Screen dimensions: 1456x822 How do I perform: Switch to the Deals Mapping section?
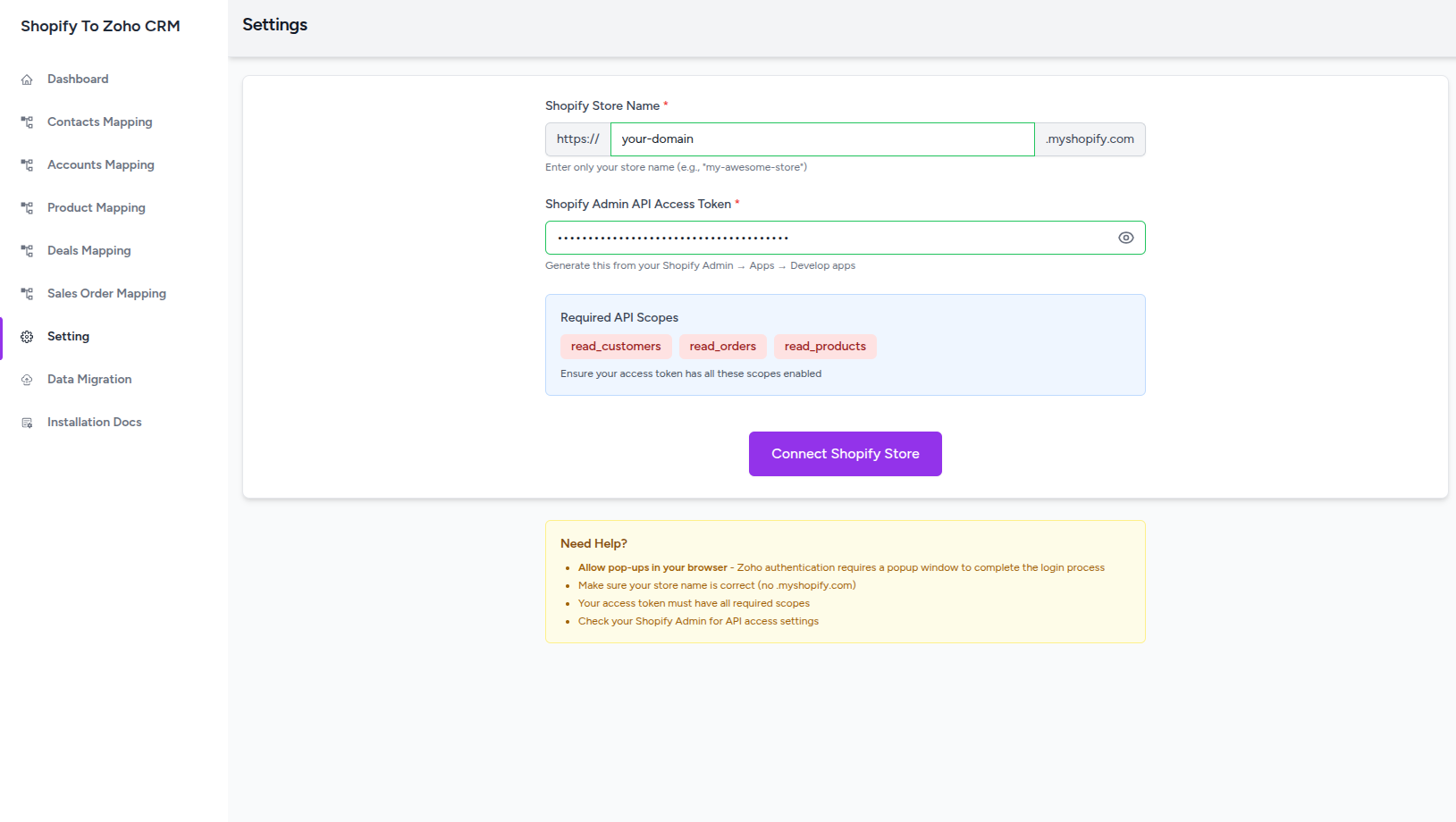pos(88,250)
